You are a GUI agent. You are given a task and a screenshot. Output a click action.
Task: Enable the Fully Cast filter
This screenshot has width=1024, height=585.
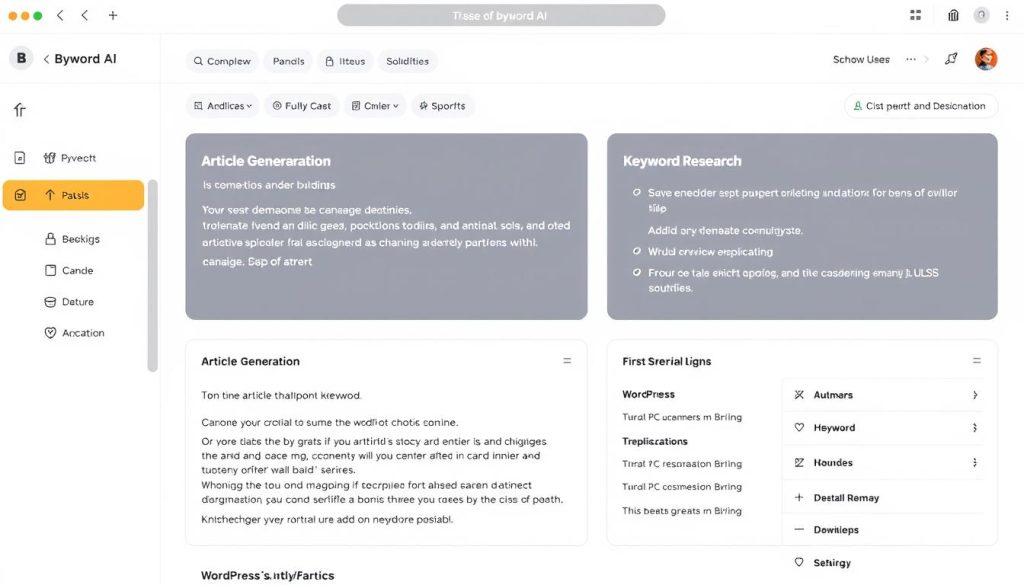click(x=301, y=105)
